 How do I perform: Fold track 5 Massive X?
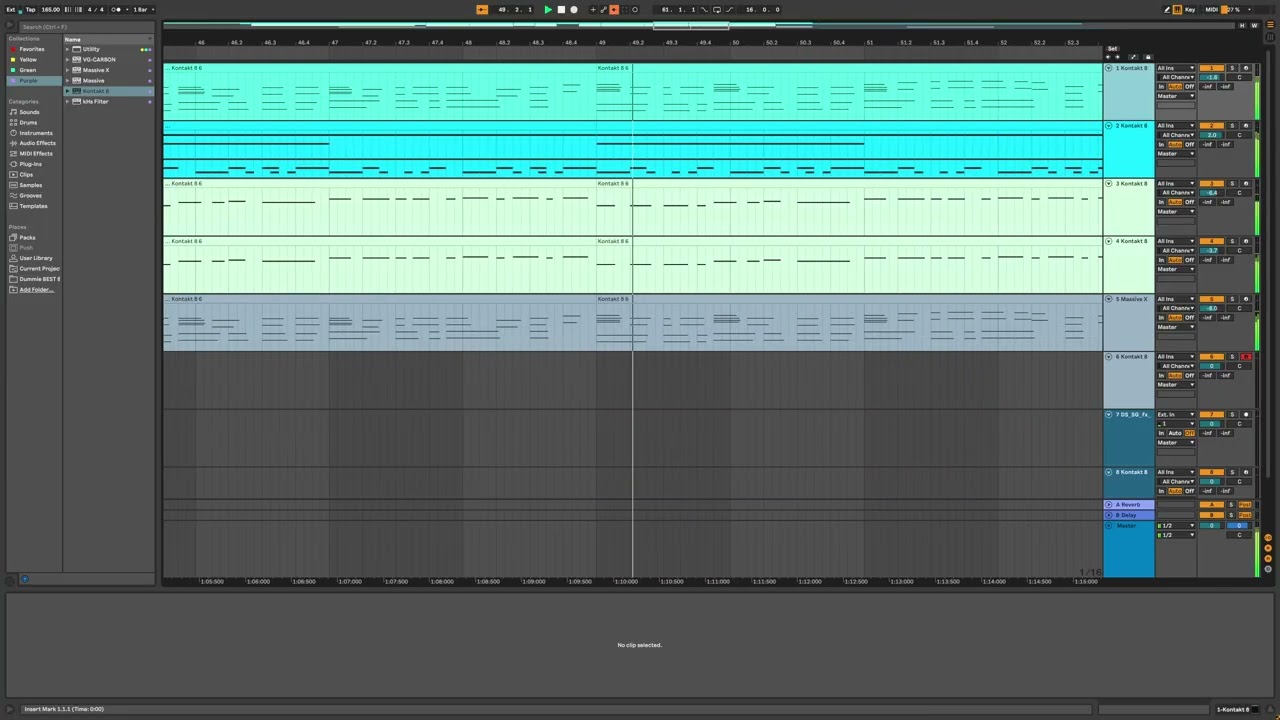pos(1108,299)
